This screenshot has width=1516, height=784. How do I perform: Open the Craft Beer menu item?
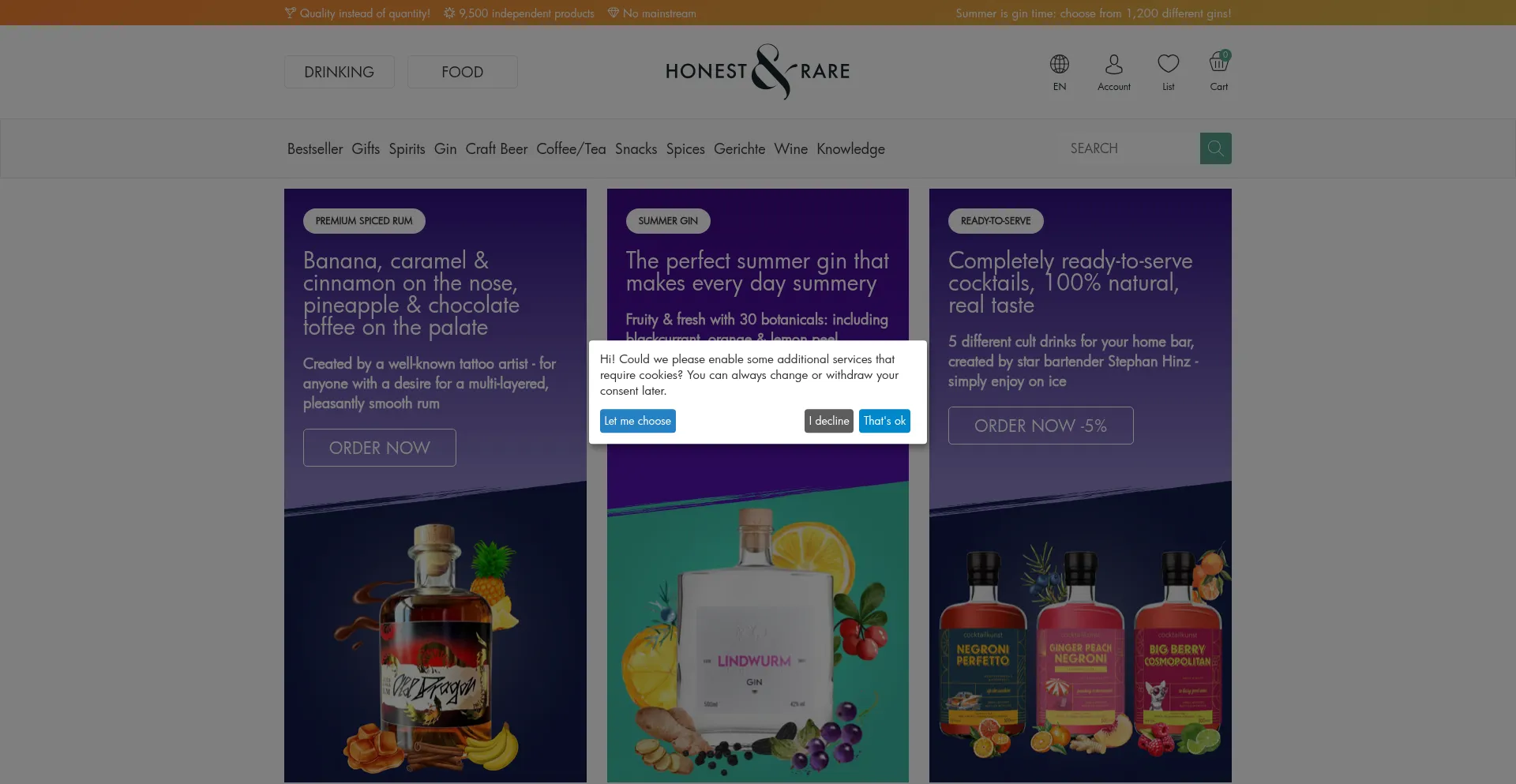(497, 148)
